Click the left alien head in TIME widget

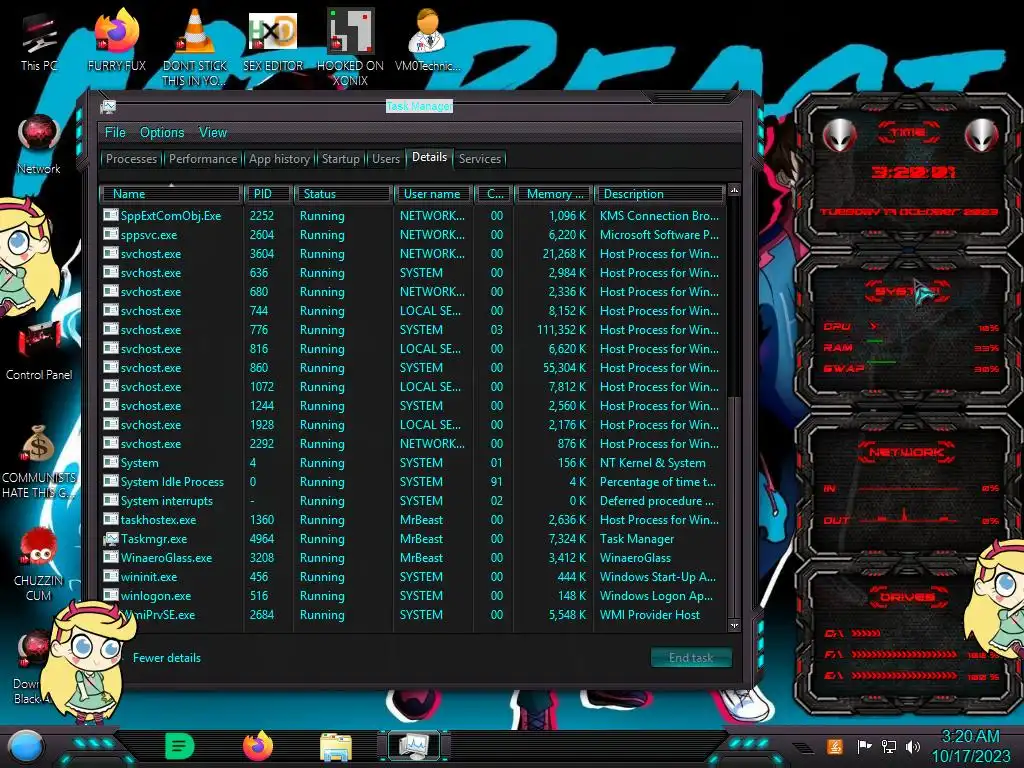pyautogui.click(x=839, y=136)
